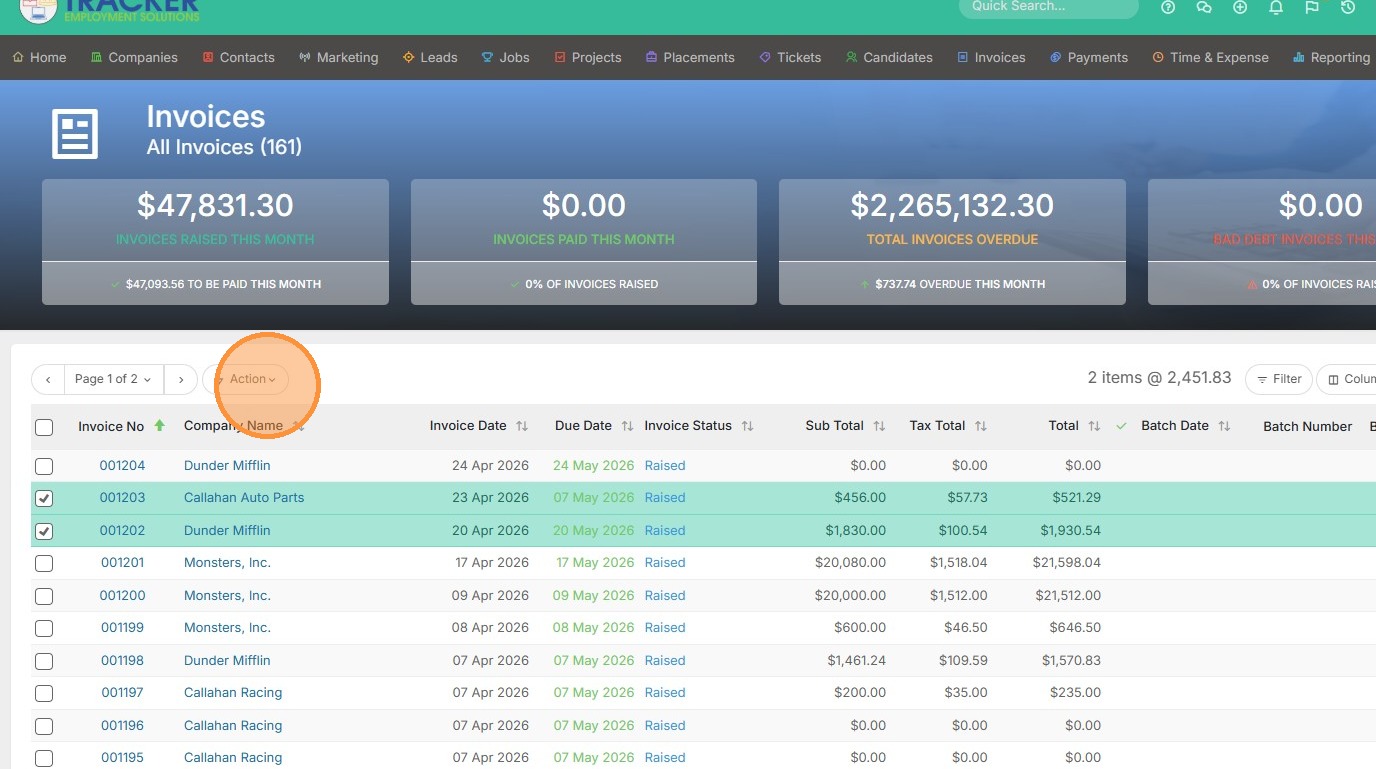Click the Invoices Raised This Month card
Image resolution: width=1376 pixels, height=769 pixels.
[x=215, y=242]
